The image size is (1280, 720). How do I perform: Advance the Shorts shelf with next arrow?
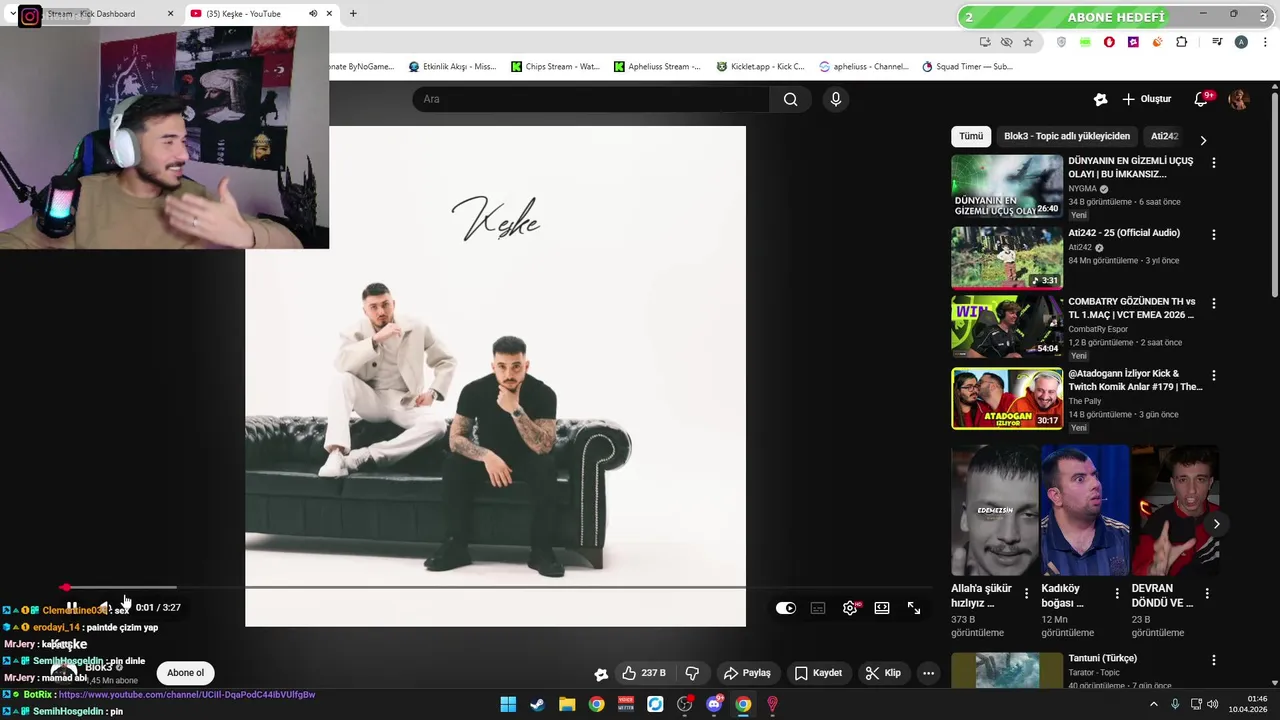1216,523
